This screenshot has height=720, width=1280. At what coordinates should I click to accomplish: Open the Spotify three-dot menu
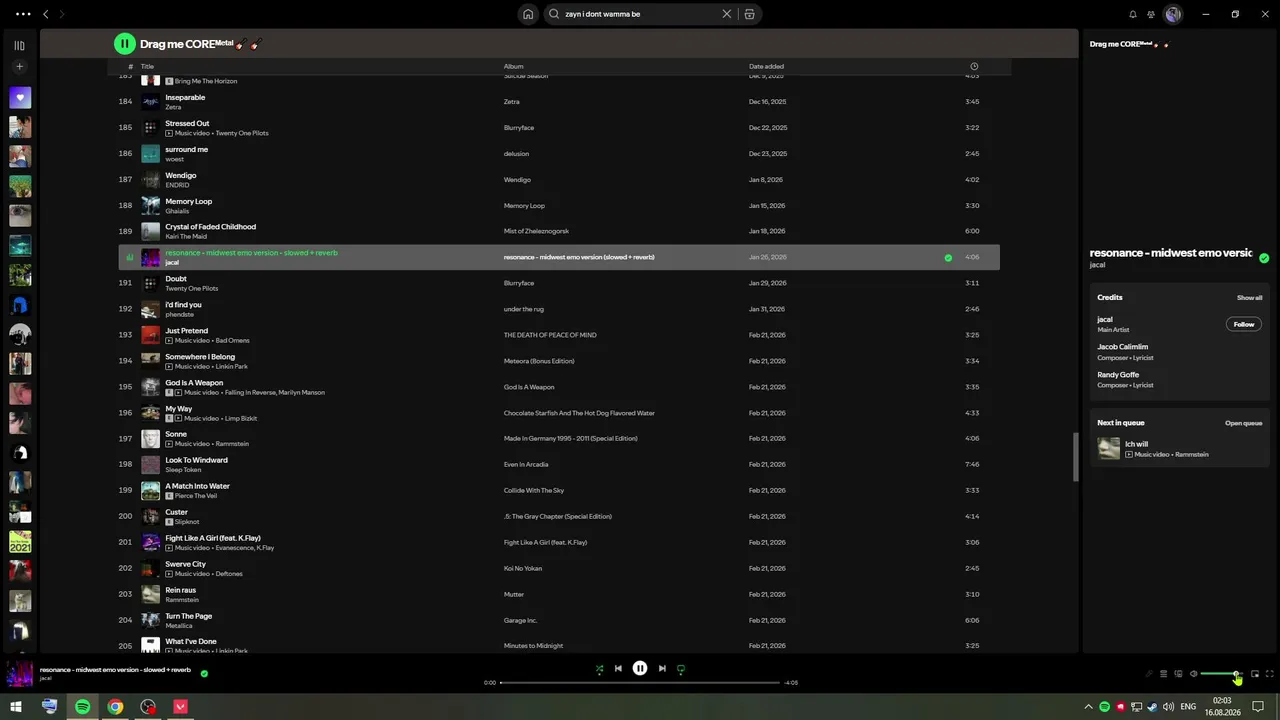[23, 14]
